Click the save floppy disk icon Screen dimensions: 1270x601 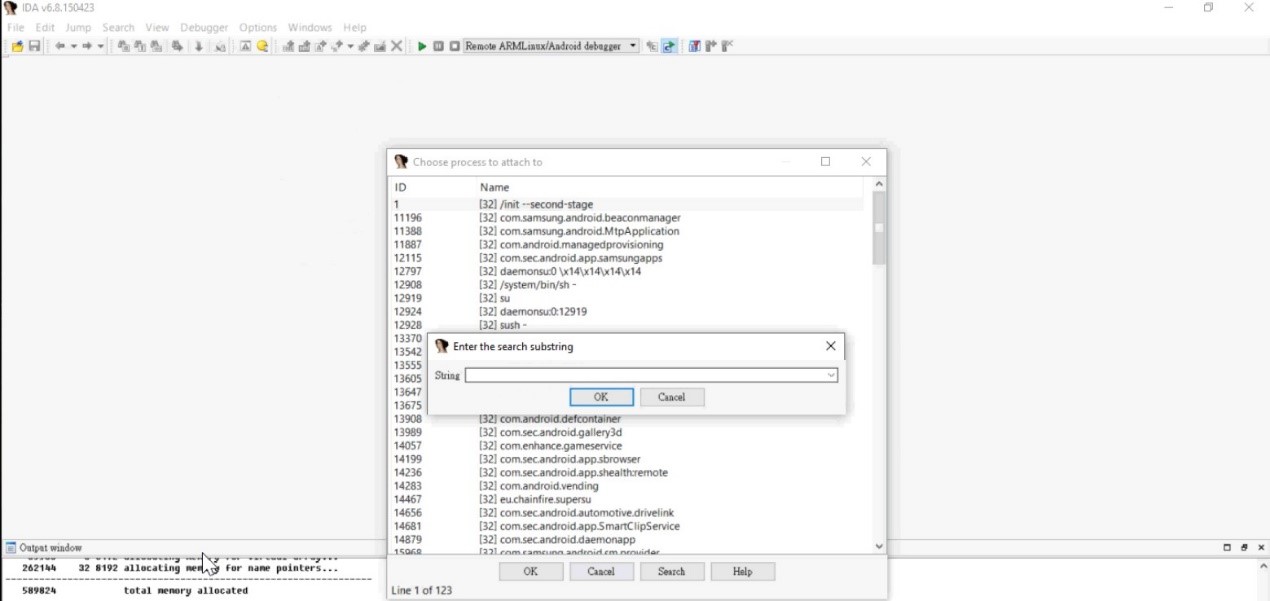pos(34,47)
